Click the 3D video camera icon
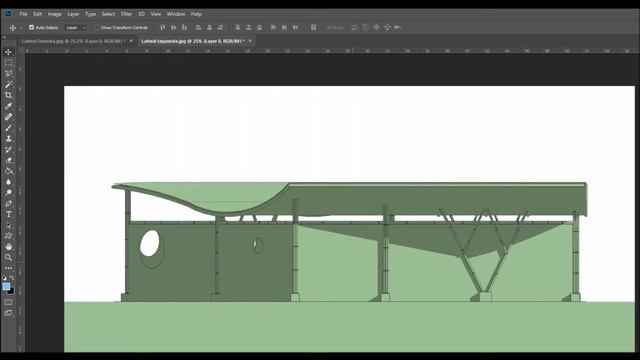 click(x=398, y=27)
